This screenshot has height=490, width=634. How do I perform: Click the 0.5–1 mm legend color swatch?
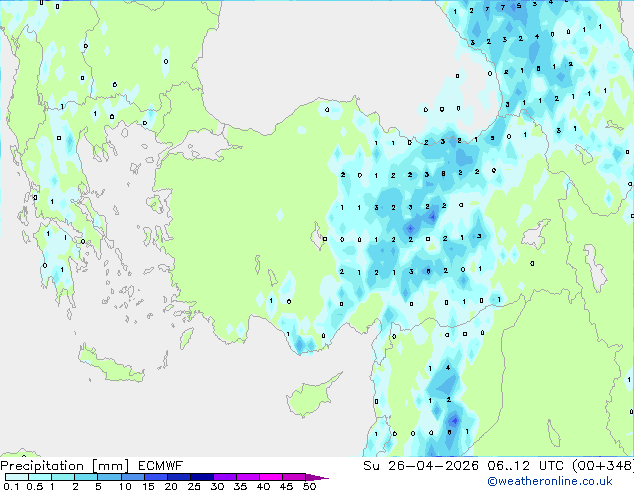pos(40,477)
